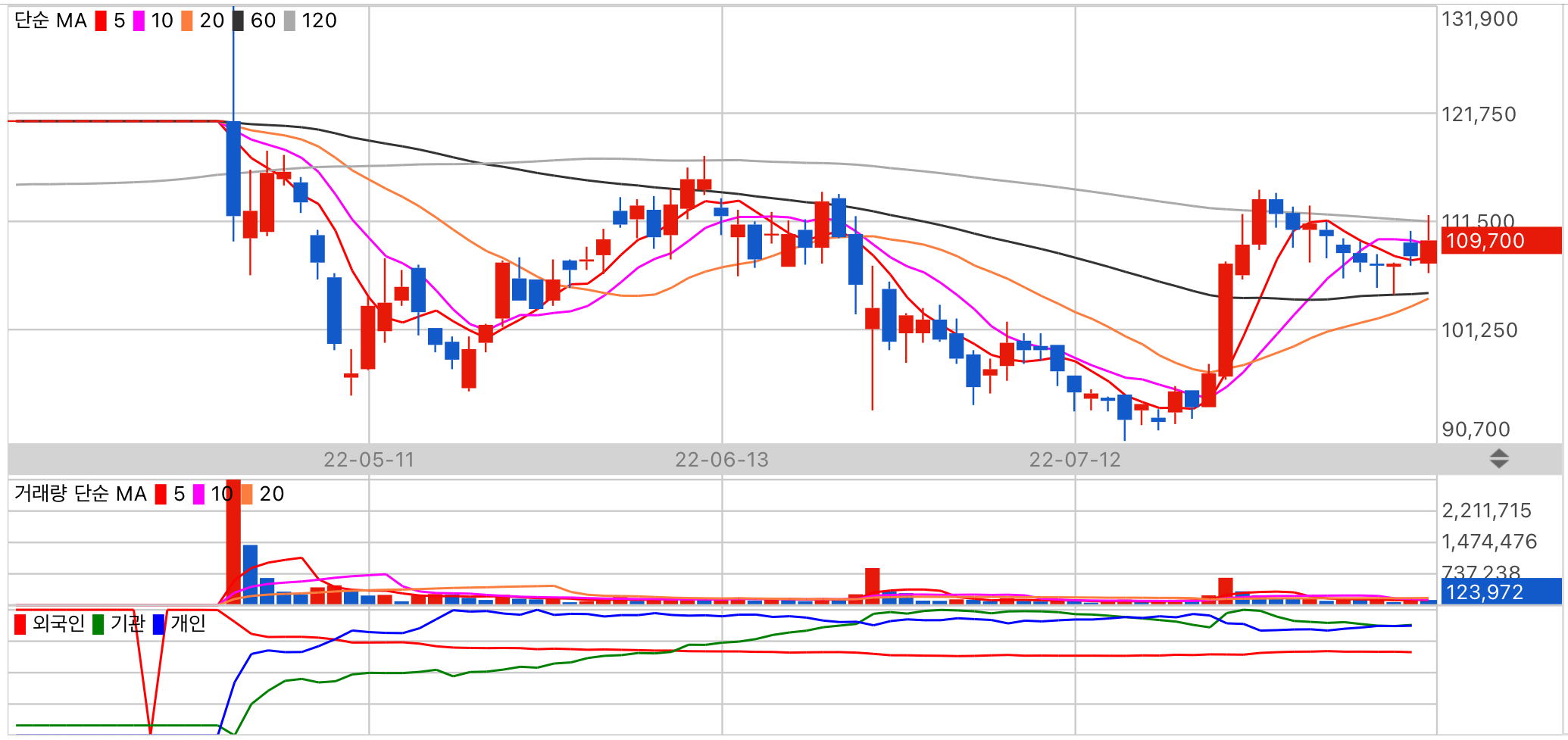Click the gray MA 120 legend swatch
Screen dimensions: 1568x740
point(289,20)
